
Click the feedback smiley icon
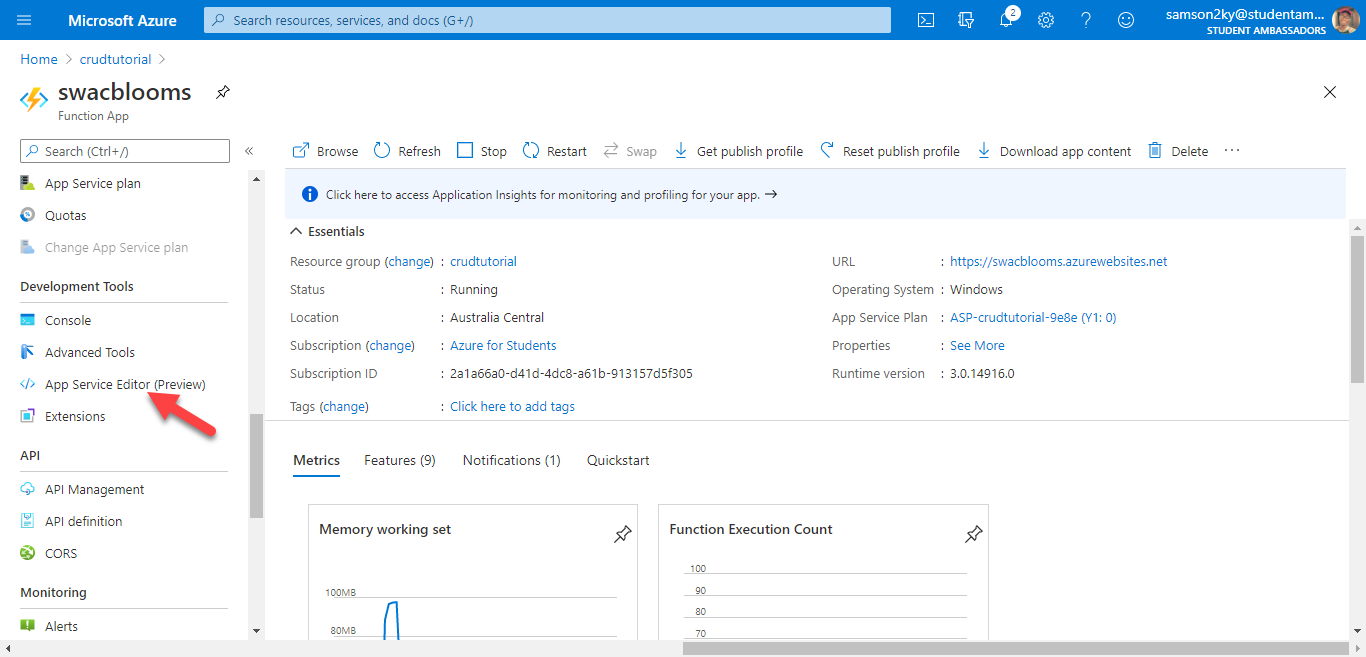pyautogui.click(x=1126, y=20)
